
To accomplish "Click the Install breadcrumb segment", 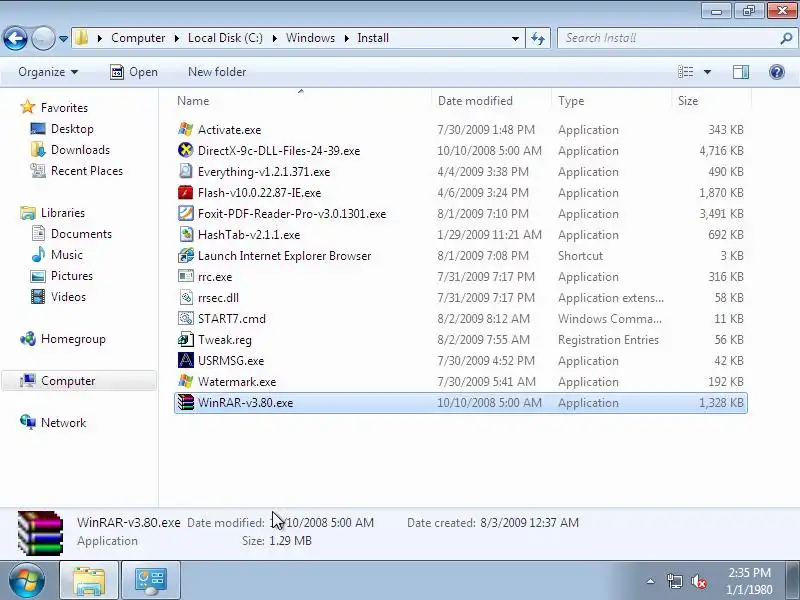I will [x=373, y=38].
